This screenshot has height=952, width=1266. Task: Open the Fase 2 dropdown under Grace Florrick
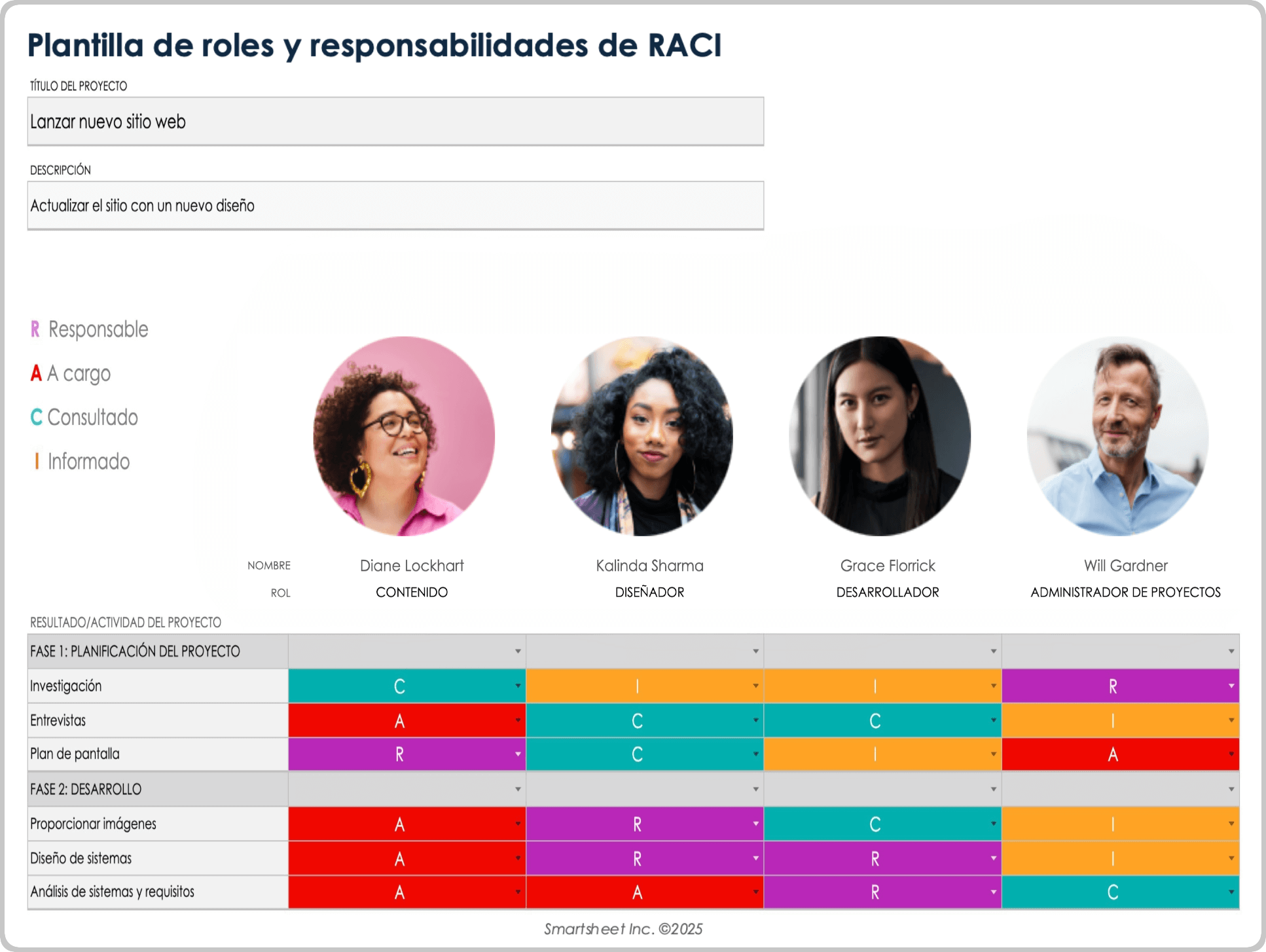pyautogui.click(x=993, y=789)
